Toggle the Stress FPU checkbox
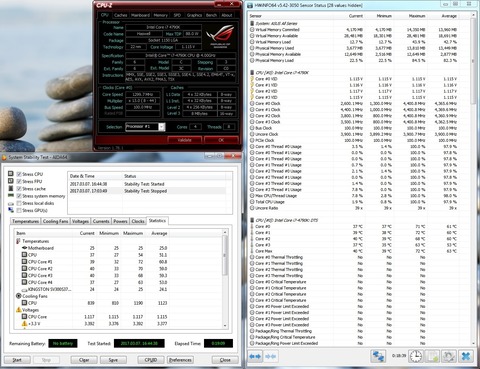 tap(19, 181)
